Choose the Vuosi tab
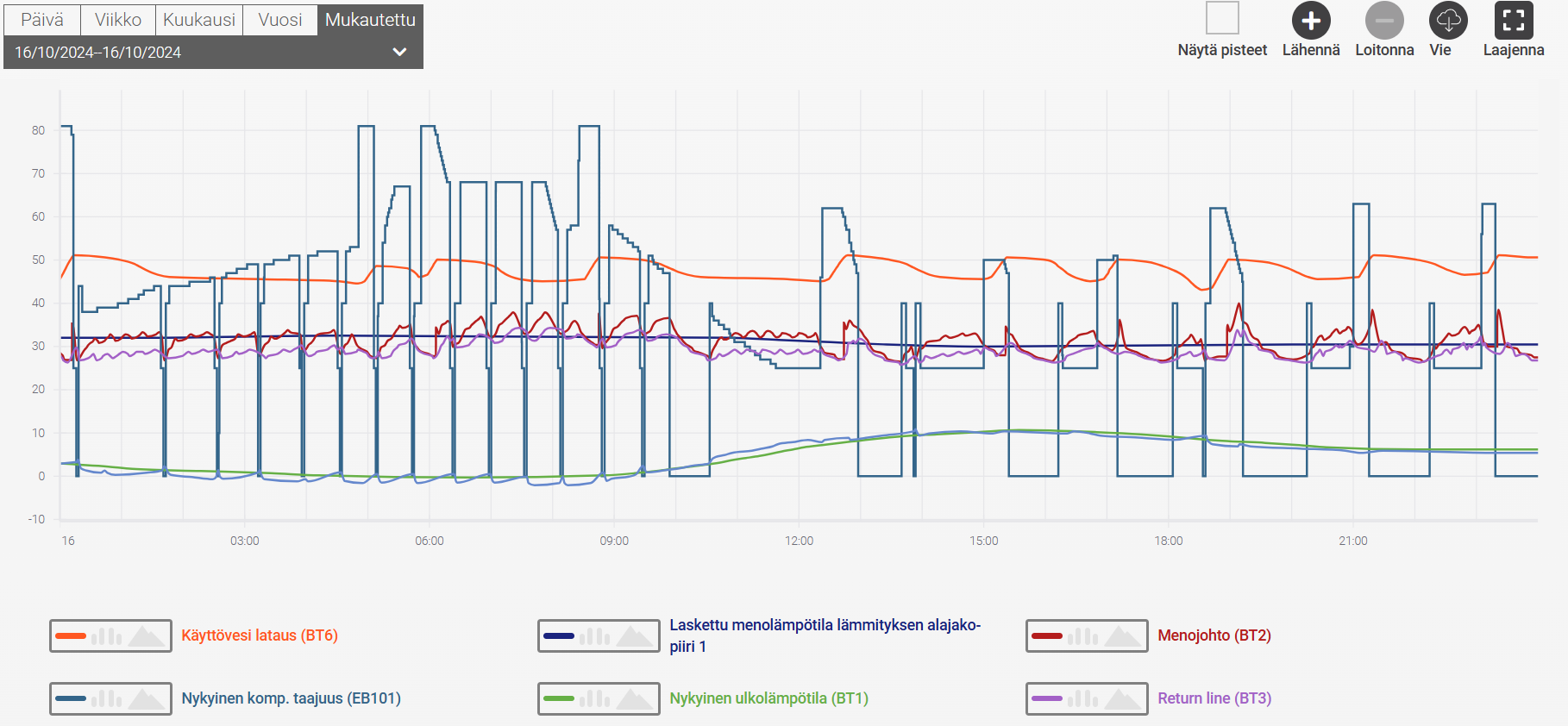 (280, 20)
